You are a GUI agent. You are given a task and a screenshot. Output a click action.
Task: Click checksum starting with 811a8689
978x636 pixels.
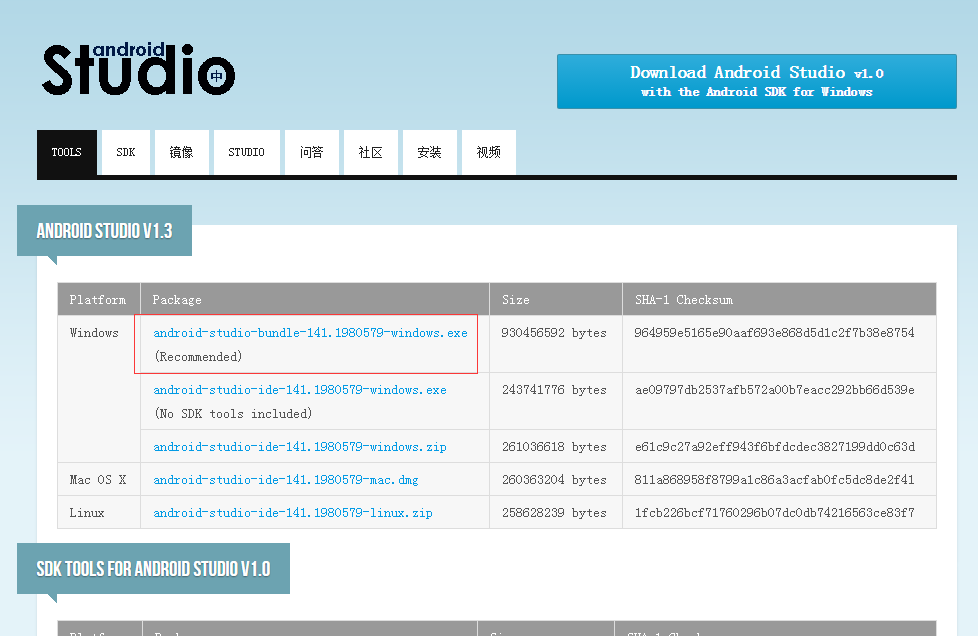pyautogui.click(x=774, y=480)
